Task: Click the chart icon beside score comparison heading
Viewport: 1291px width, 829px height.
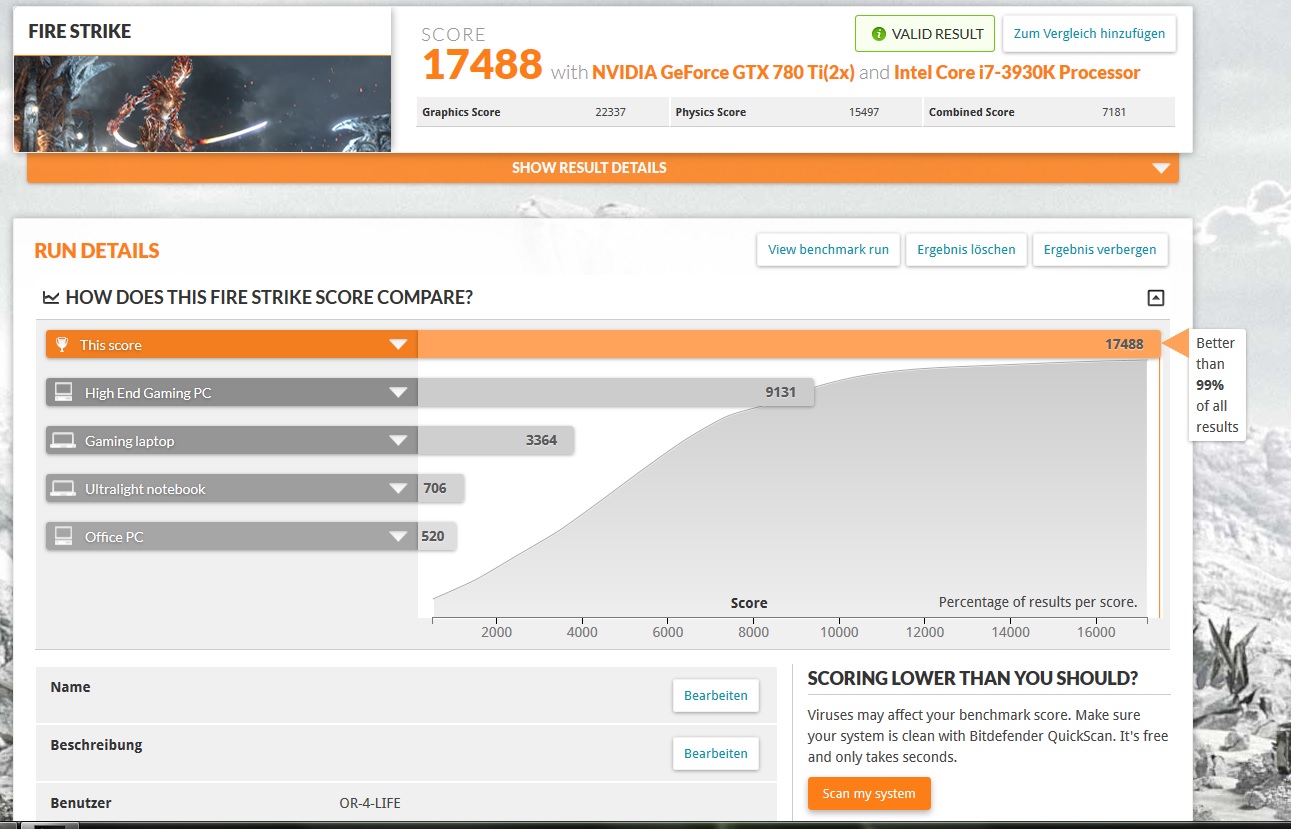Action: tap(50, 298)
